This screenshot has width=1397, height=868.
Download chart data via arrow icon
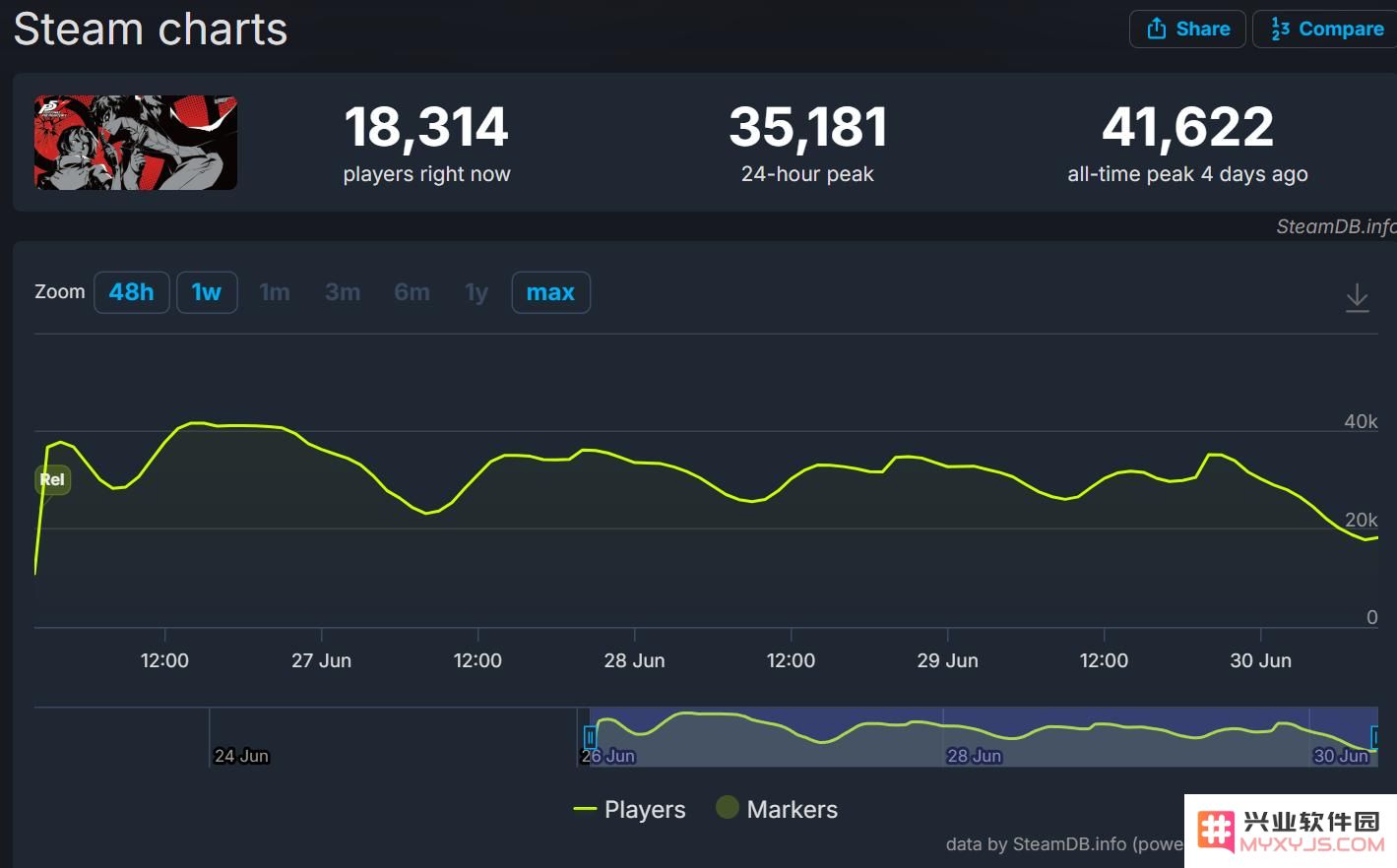[x=1357, y=297]
